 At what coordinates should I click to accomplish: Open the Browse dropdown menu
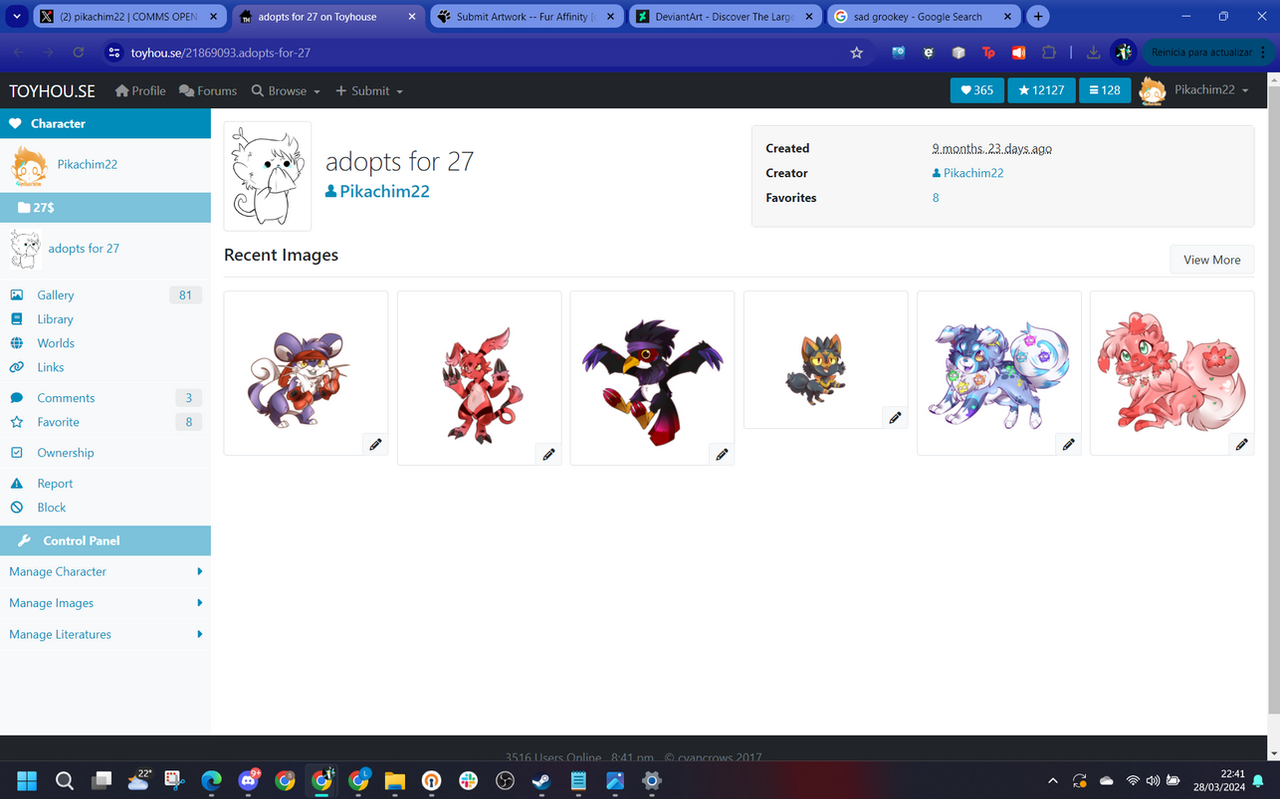[x=286, y=90]
